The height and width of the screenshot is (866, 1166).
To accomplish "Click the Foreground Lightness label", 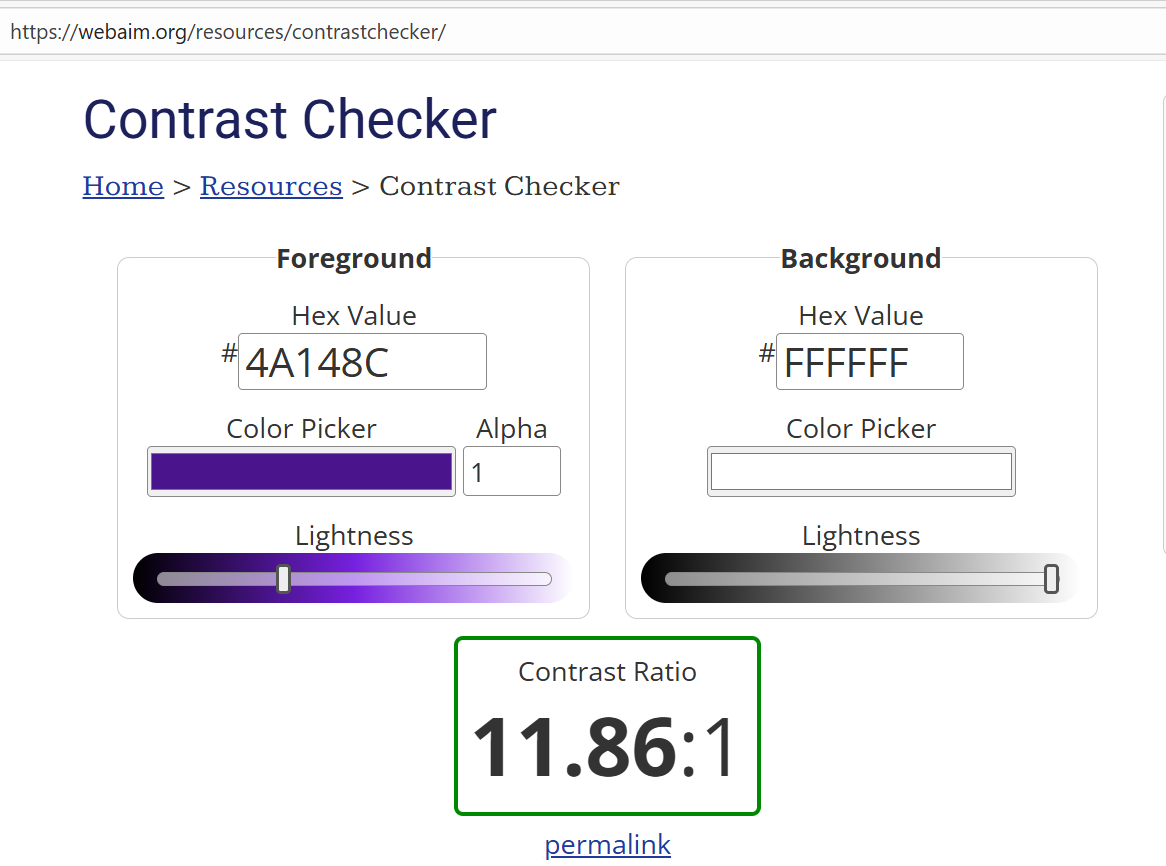I will (x=354, y=536).
